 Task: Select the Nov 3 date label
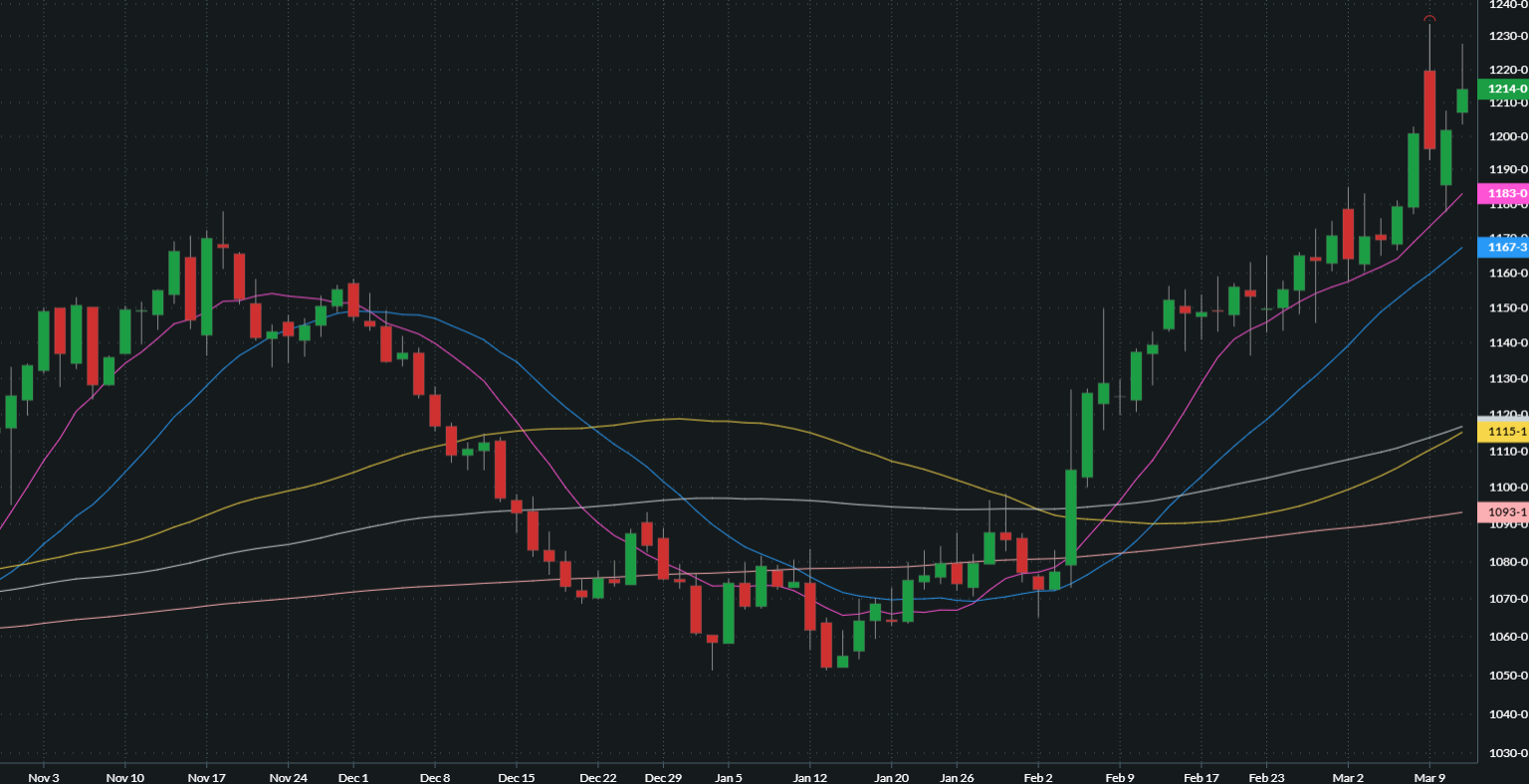coord(43,778)
